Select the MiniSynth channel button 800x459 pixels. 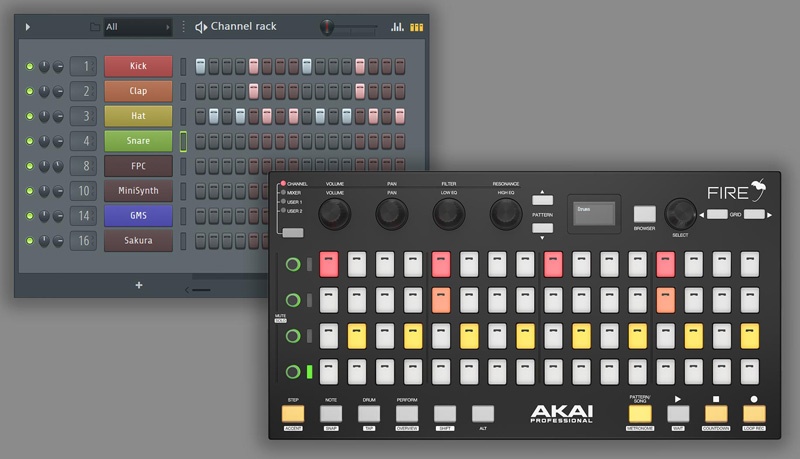[x=138, y=190]
